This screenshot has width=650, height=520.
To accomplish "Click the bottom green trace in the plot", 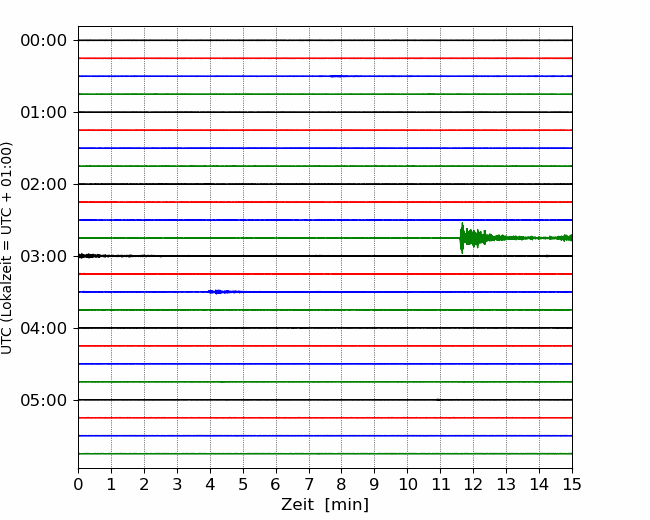I will (325, 454).
